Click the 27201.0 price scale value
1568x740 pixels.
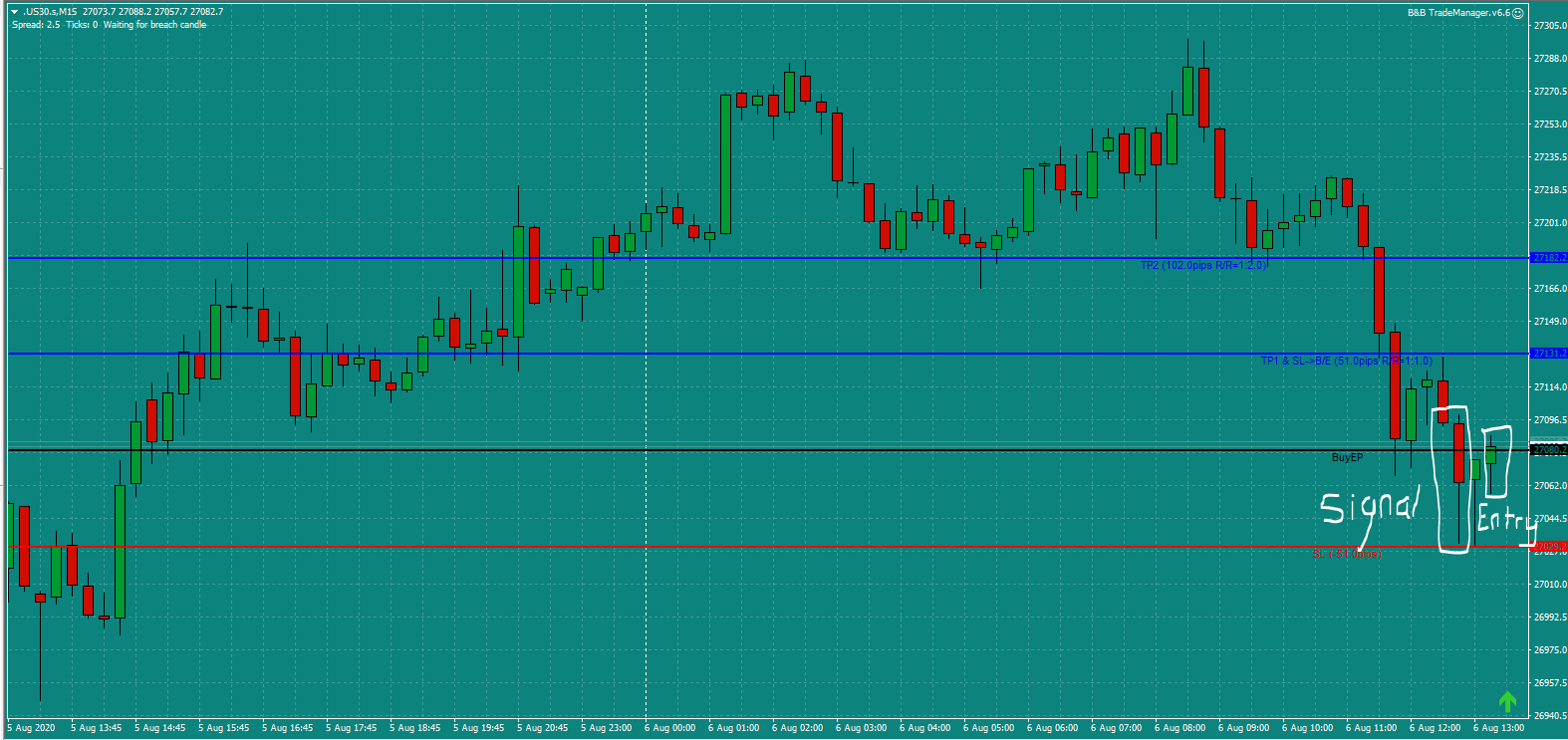1550,223
